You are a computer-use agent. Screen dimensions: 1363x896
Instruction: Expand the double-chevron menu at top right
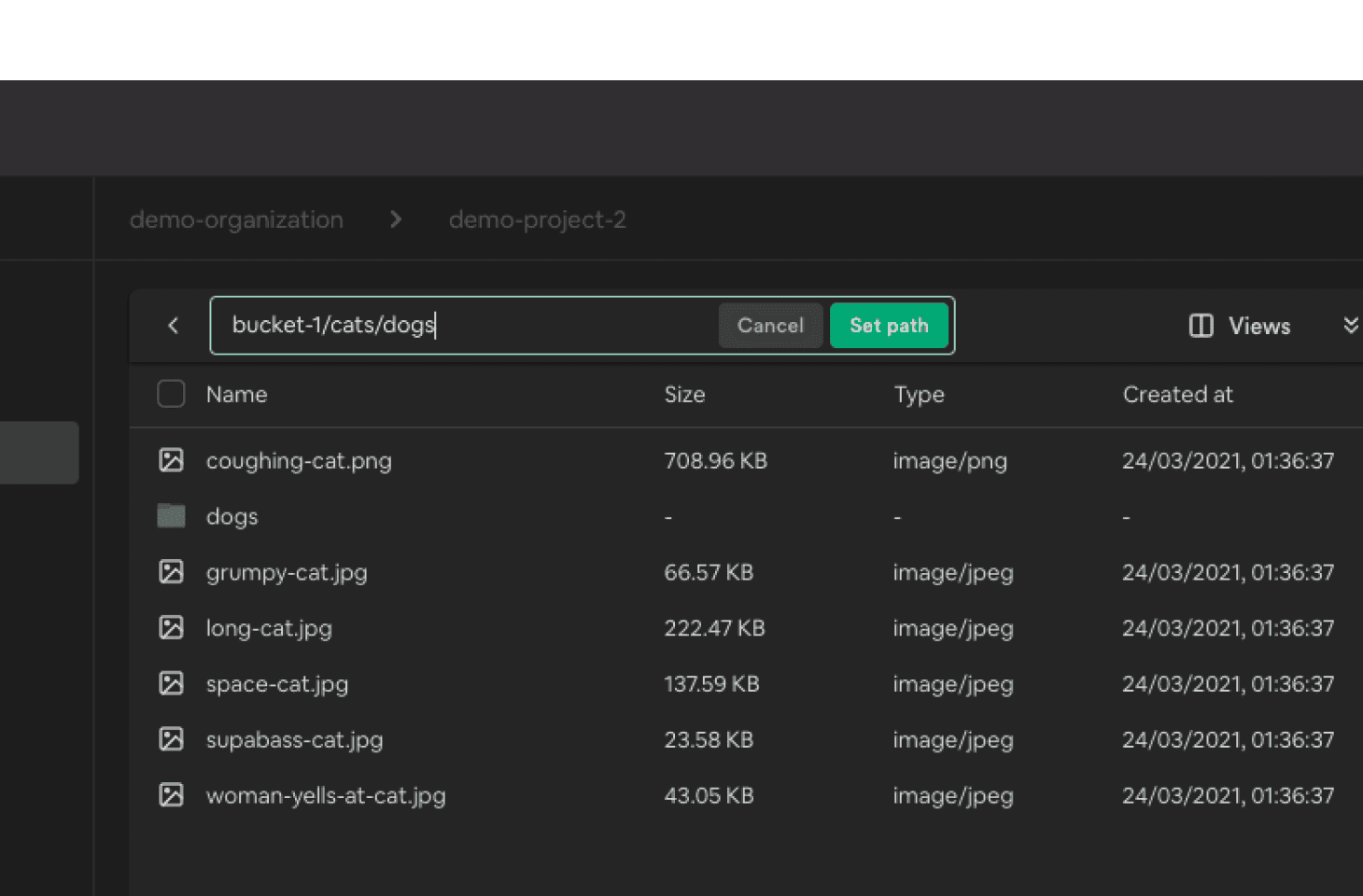click(x=1350, y=325)
